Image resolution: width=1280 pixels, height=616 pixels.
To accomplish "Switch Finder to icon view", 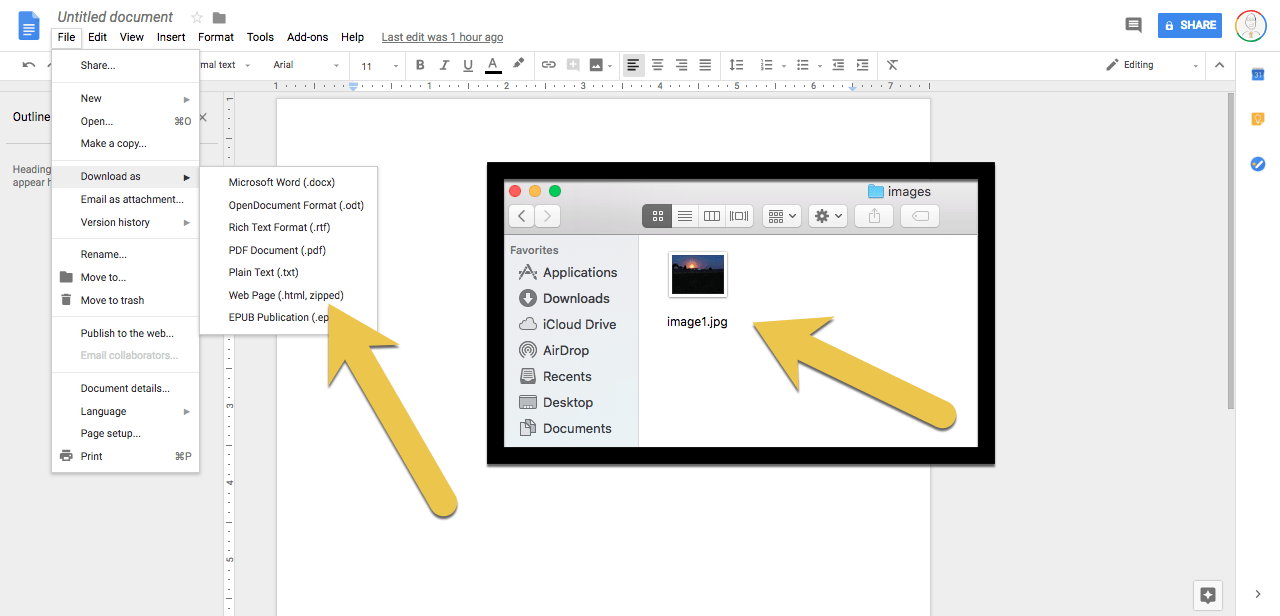I will pyautogui.click(x=657, y=215).
